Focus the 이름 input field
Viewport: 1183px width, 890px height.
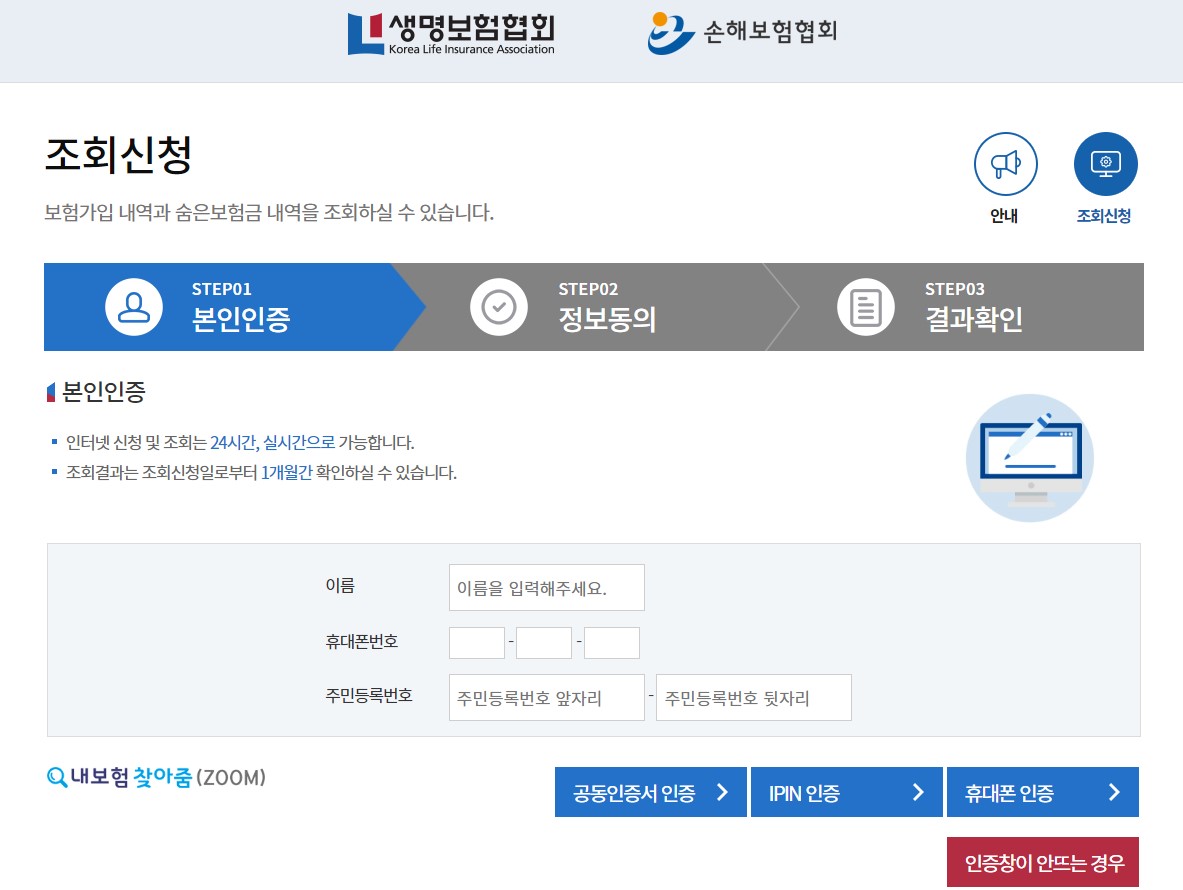(x=546, y=588)
